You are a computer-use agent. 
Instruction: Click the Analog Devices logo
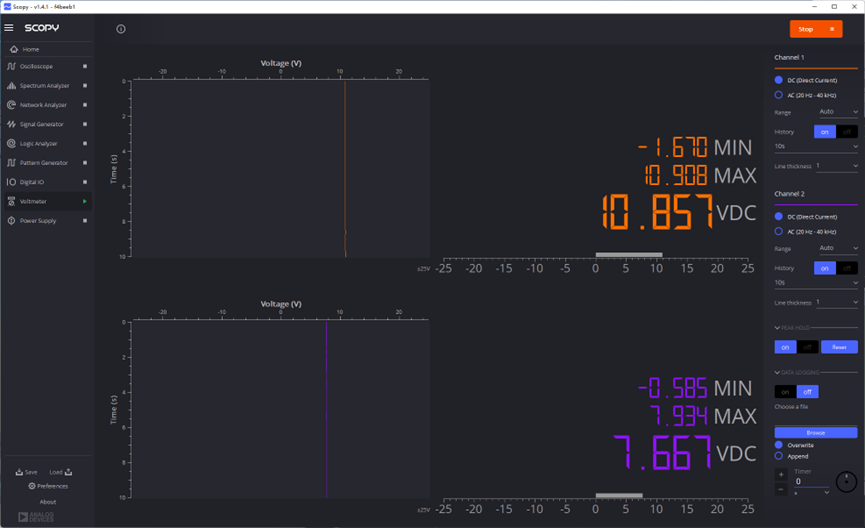(x=36, y=517)
